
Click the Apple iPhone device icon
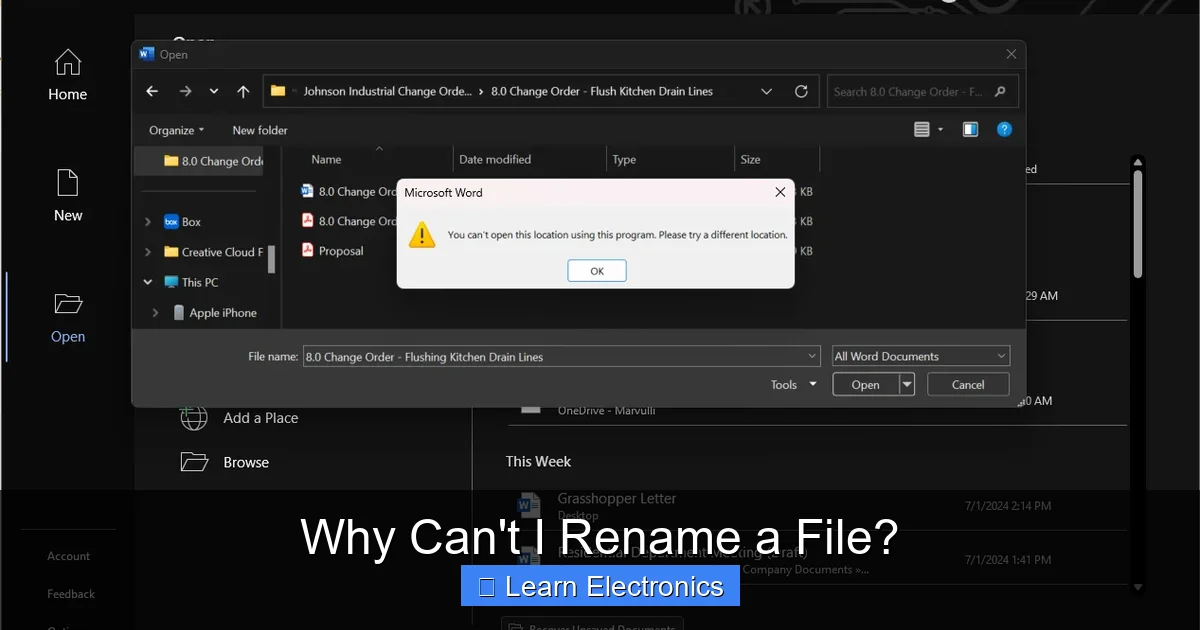(x=177, y=312)
